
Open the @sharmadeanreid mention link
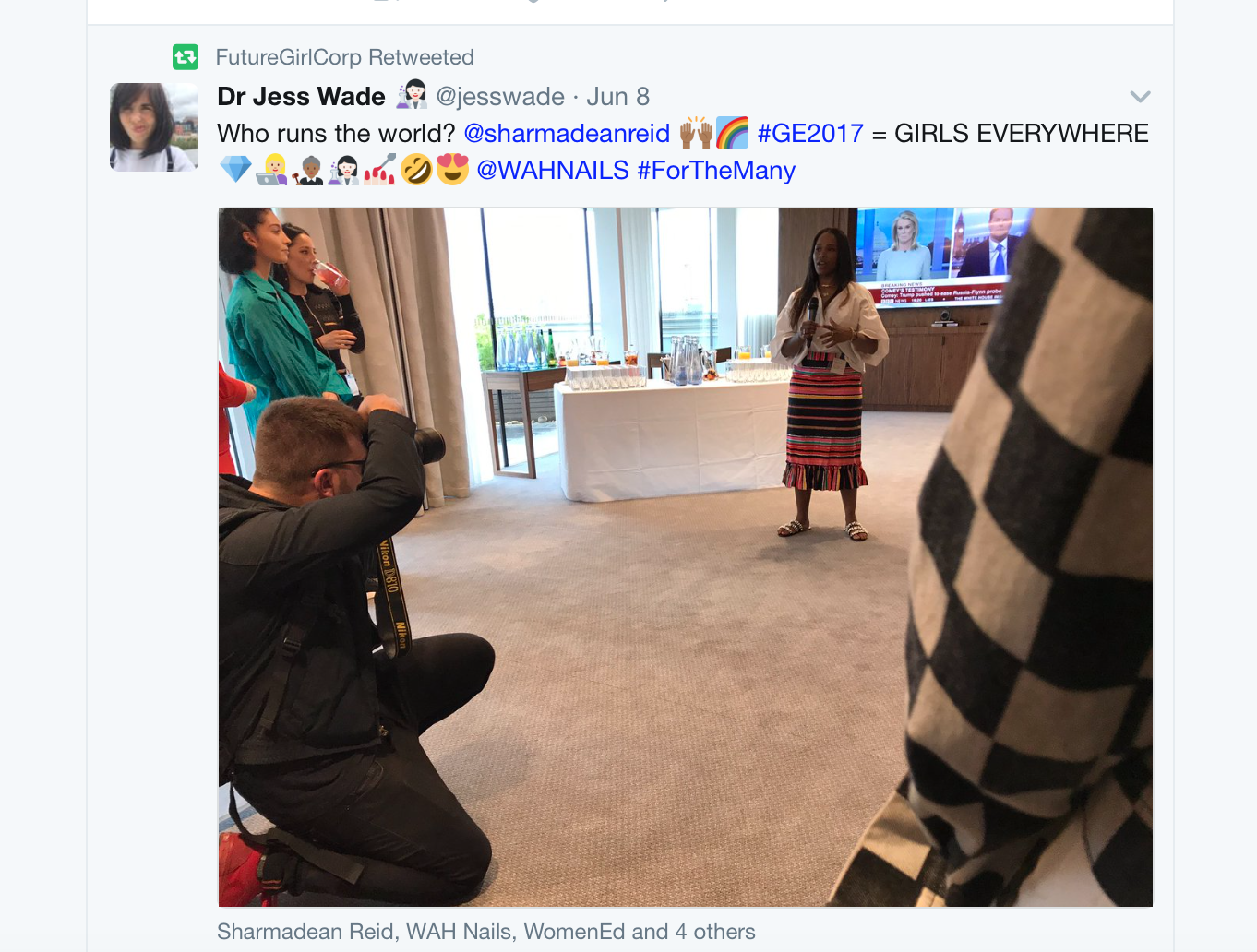point(567,134)
